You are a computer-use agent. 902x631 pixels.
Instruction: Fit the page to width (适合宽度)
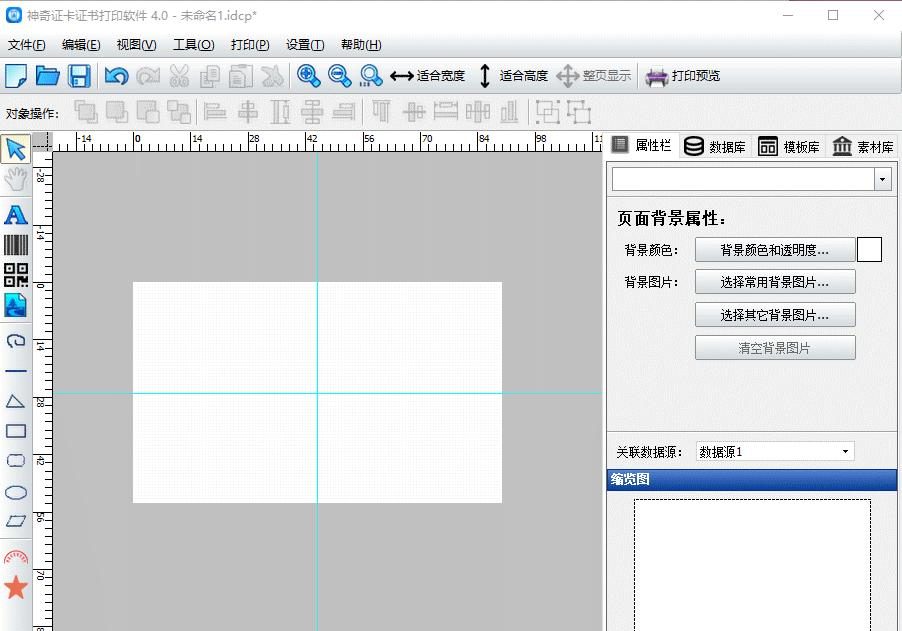[x=427, y=76]
